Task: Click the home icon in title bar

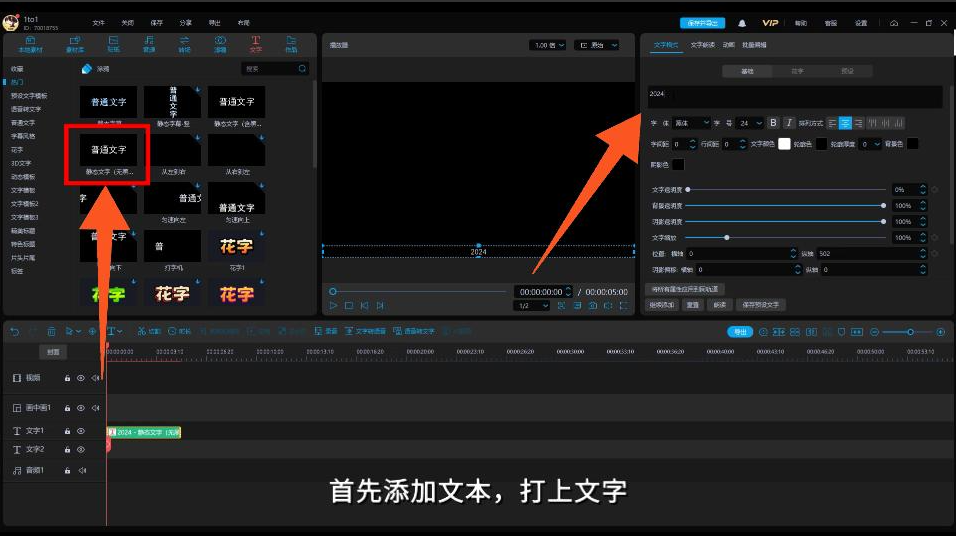Action: coord(894,23)
